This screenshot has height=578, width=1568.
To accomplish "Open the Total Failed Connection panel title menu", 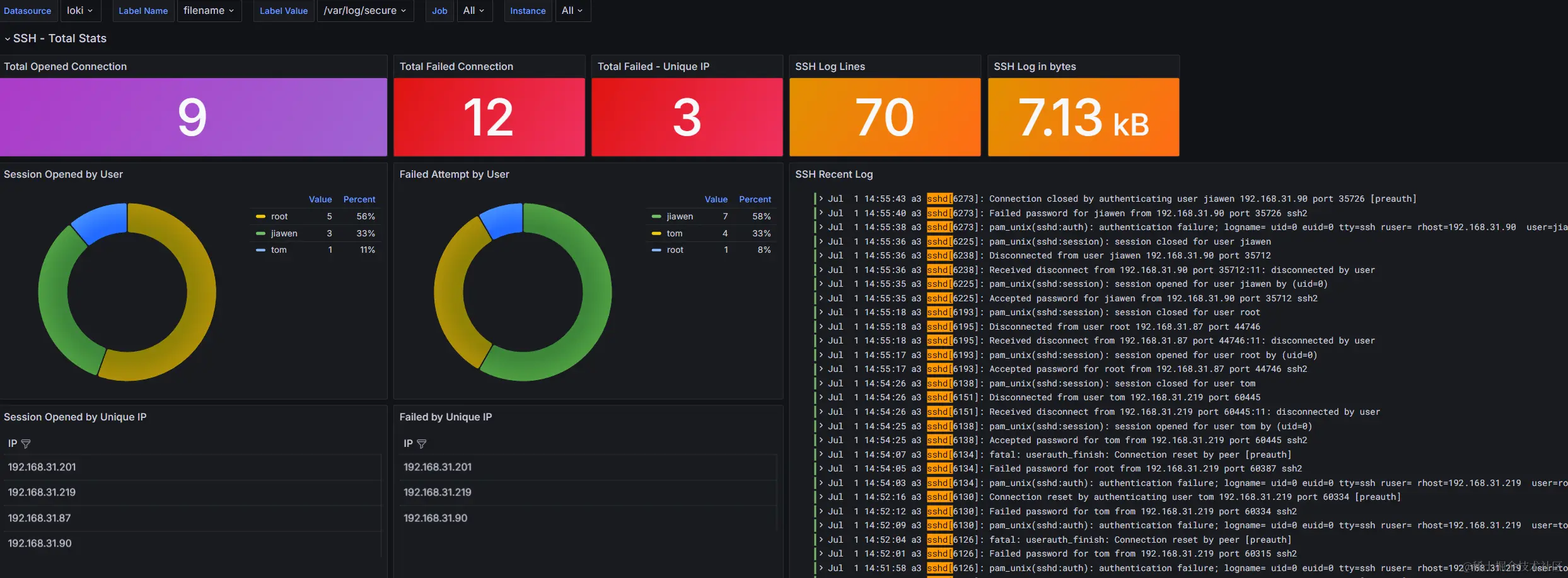I will click(456, 66).
